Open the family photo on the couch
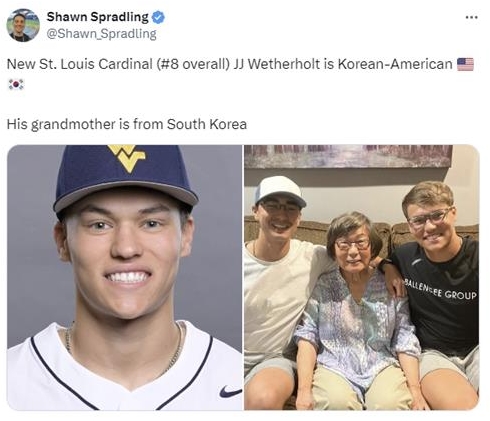Image resolution: width=490 pixels, height=421 pixels. (x=362, y=277)
